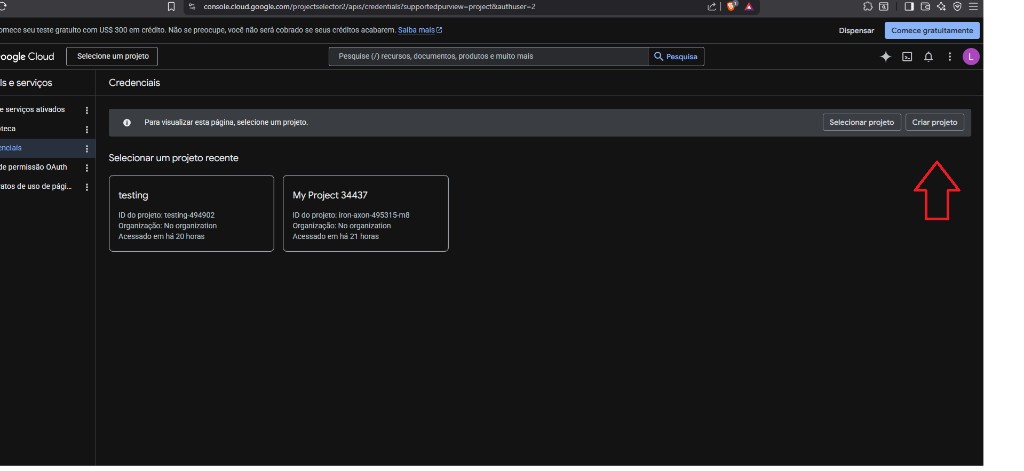This screenshot has width=1024, height=471.
Task: Open Brave Wallet icon
Action: (x=925, y=7)
